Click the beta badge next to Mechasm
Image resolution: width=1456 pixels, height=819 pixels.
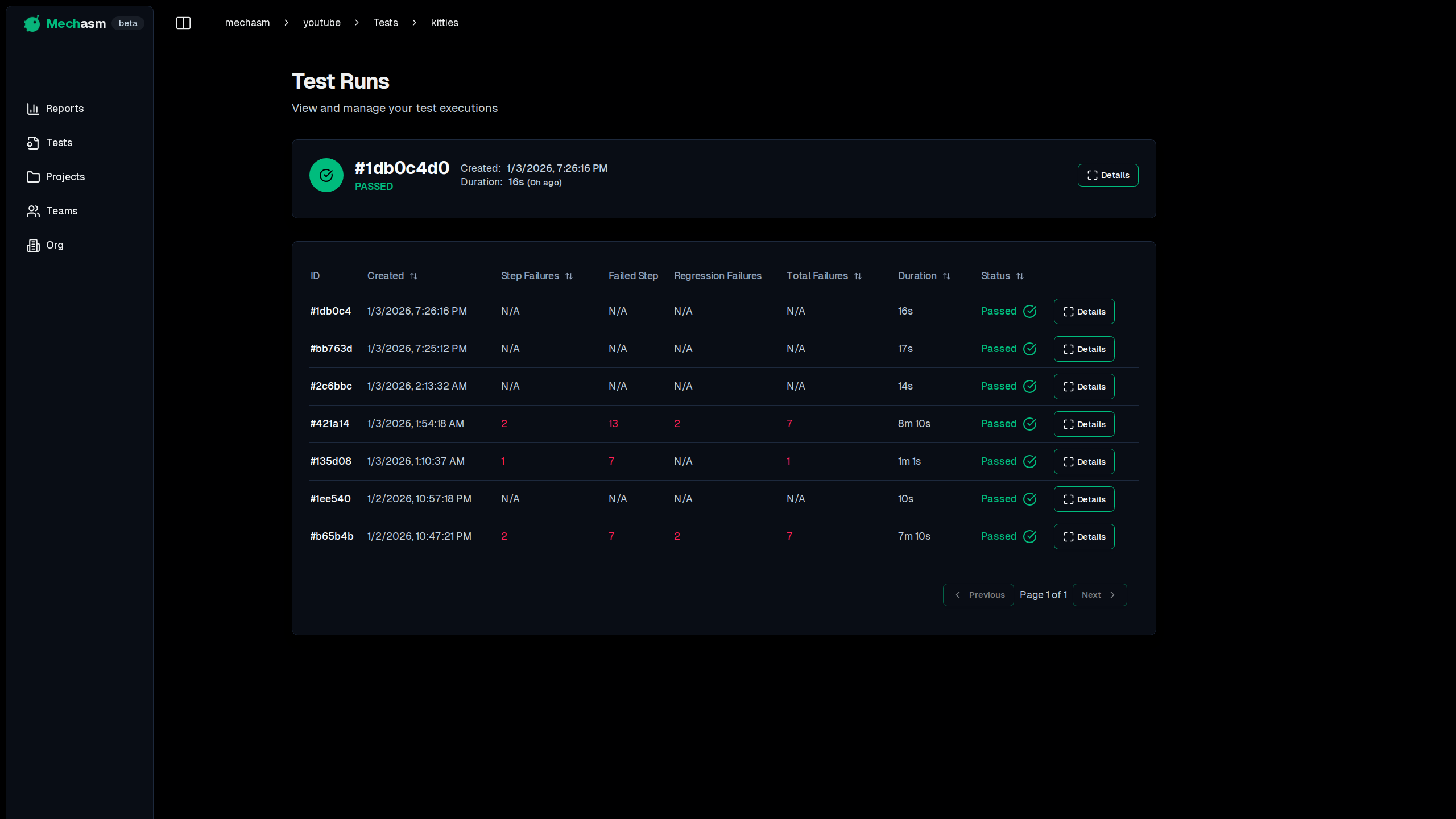[x=127, y=23]
